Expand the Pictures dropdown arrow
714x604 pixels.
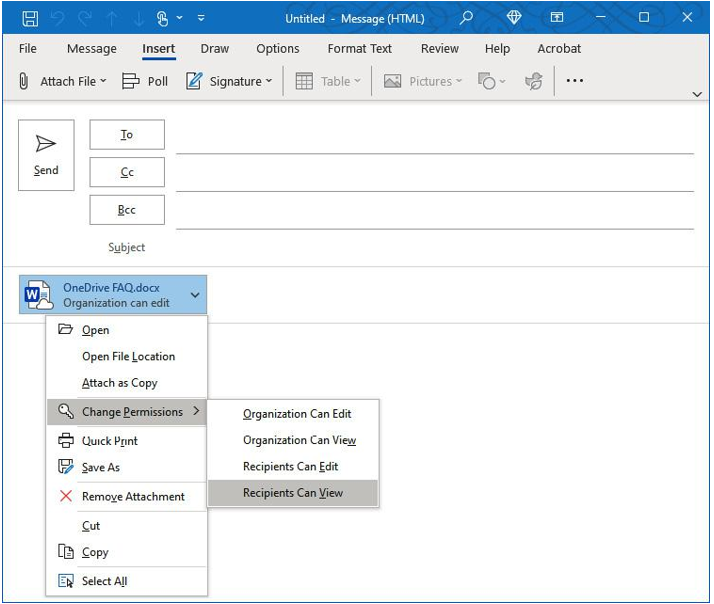click(459, 81)
